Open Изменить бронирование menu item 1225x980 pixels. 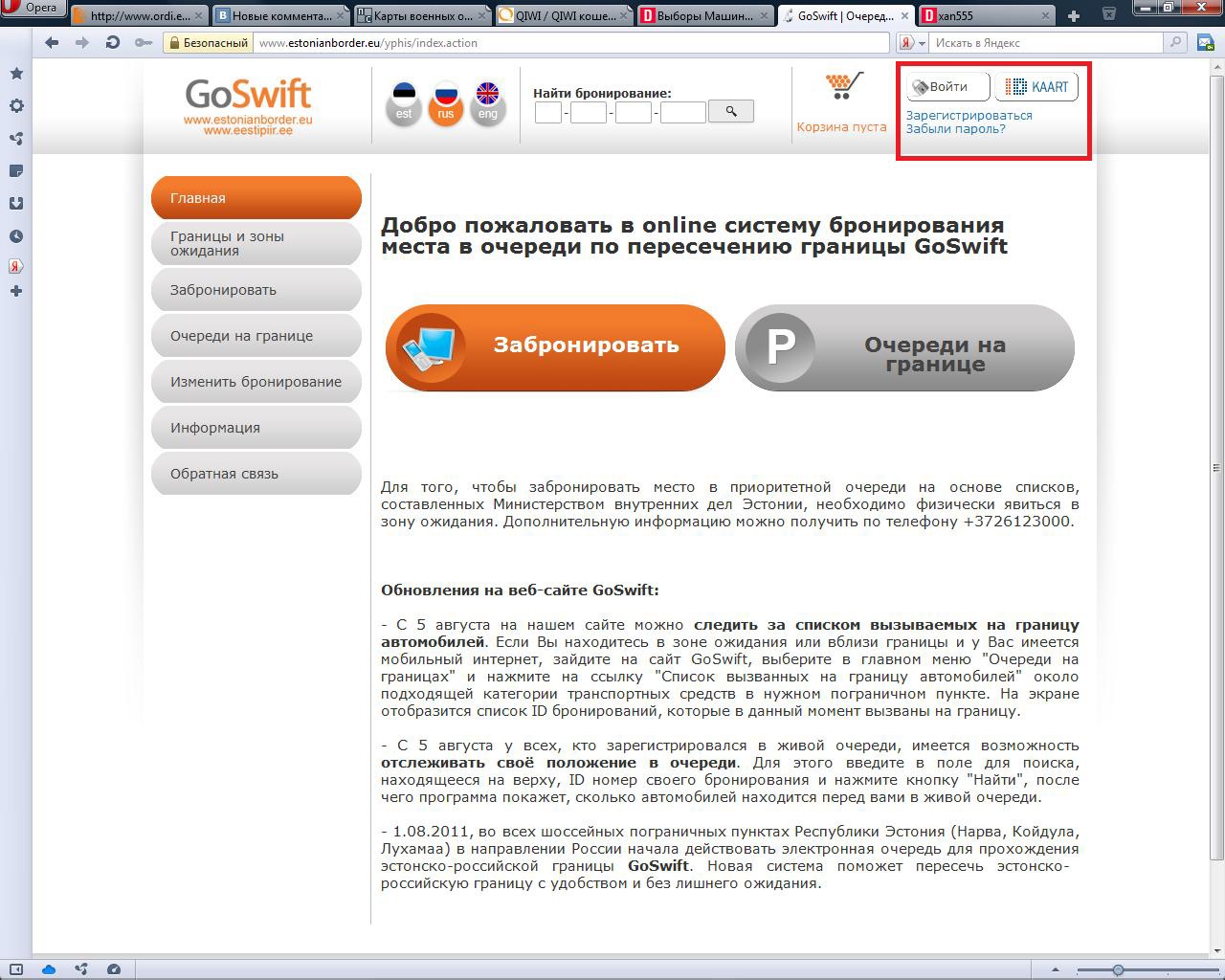256,382
